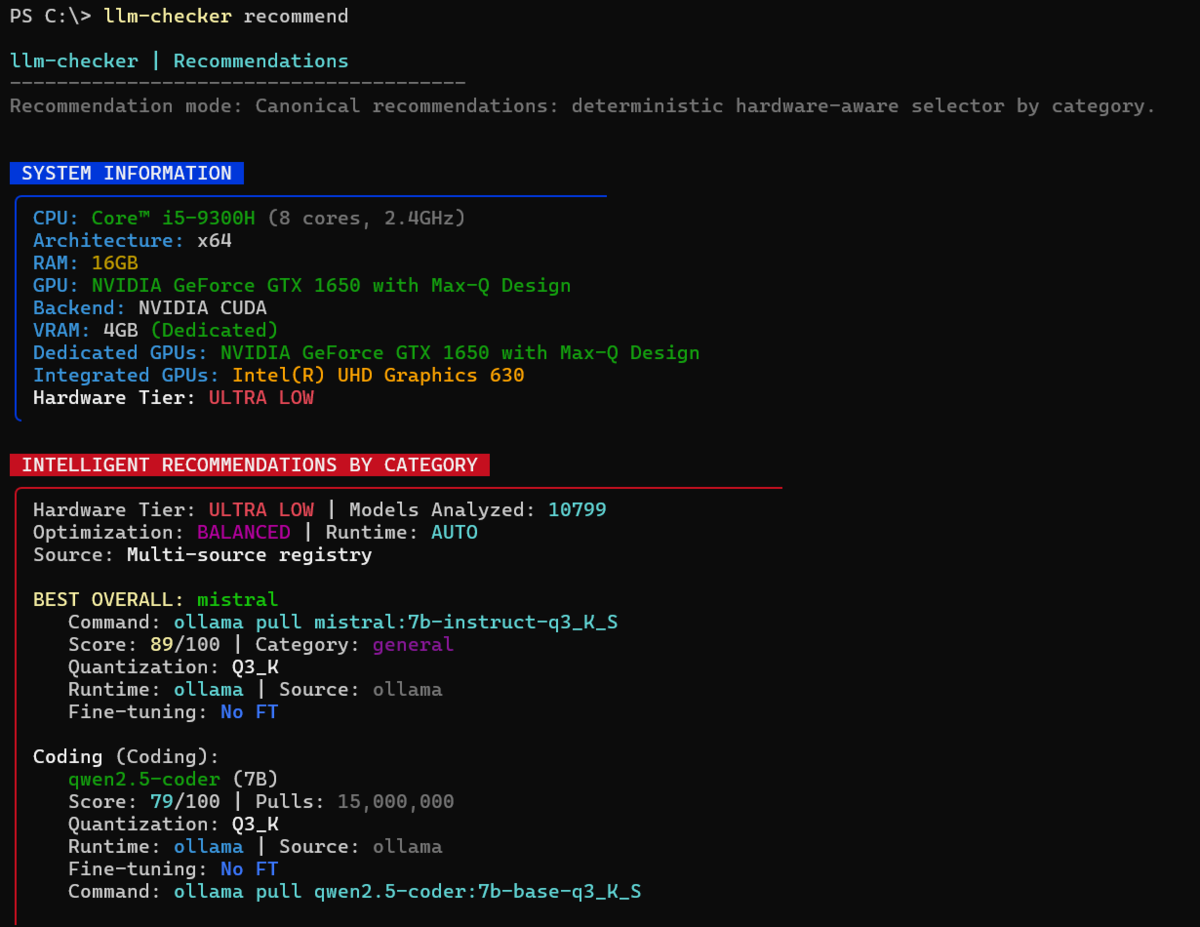
Task: Click the Architecture x64 value
Action: (x=214, y=241)
